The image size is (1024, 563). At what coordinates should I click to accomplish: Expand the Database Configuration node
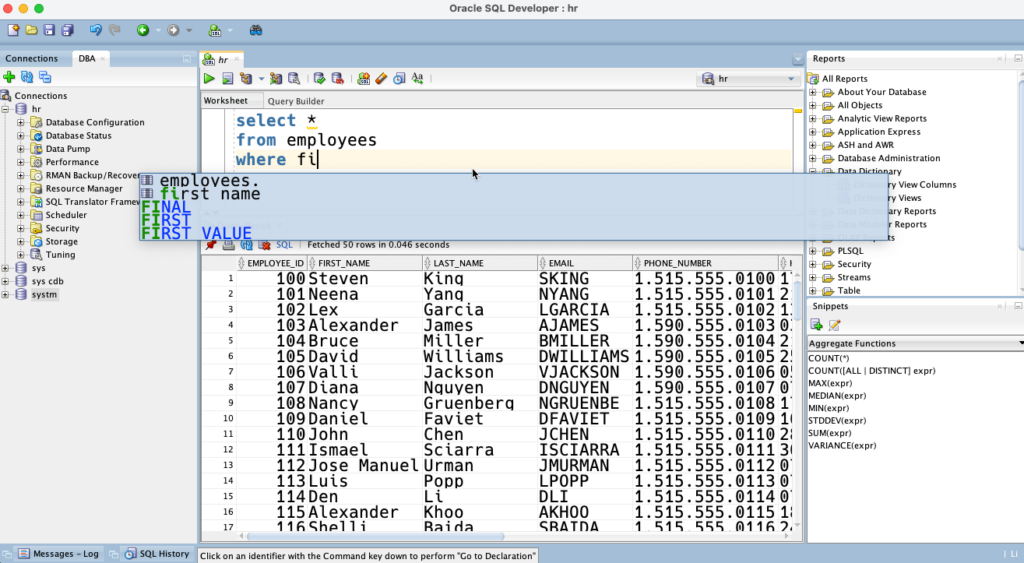[x=21, y=122]
